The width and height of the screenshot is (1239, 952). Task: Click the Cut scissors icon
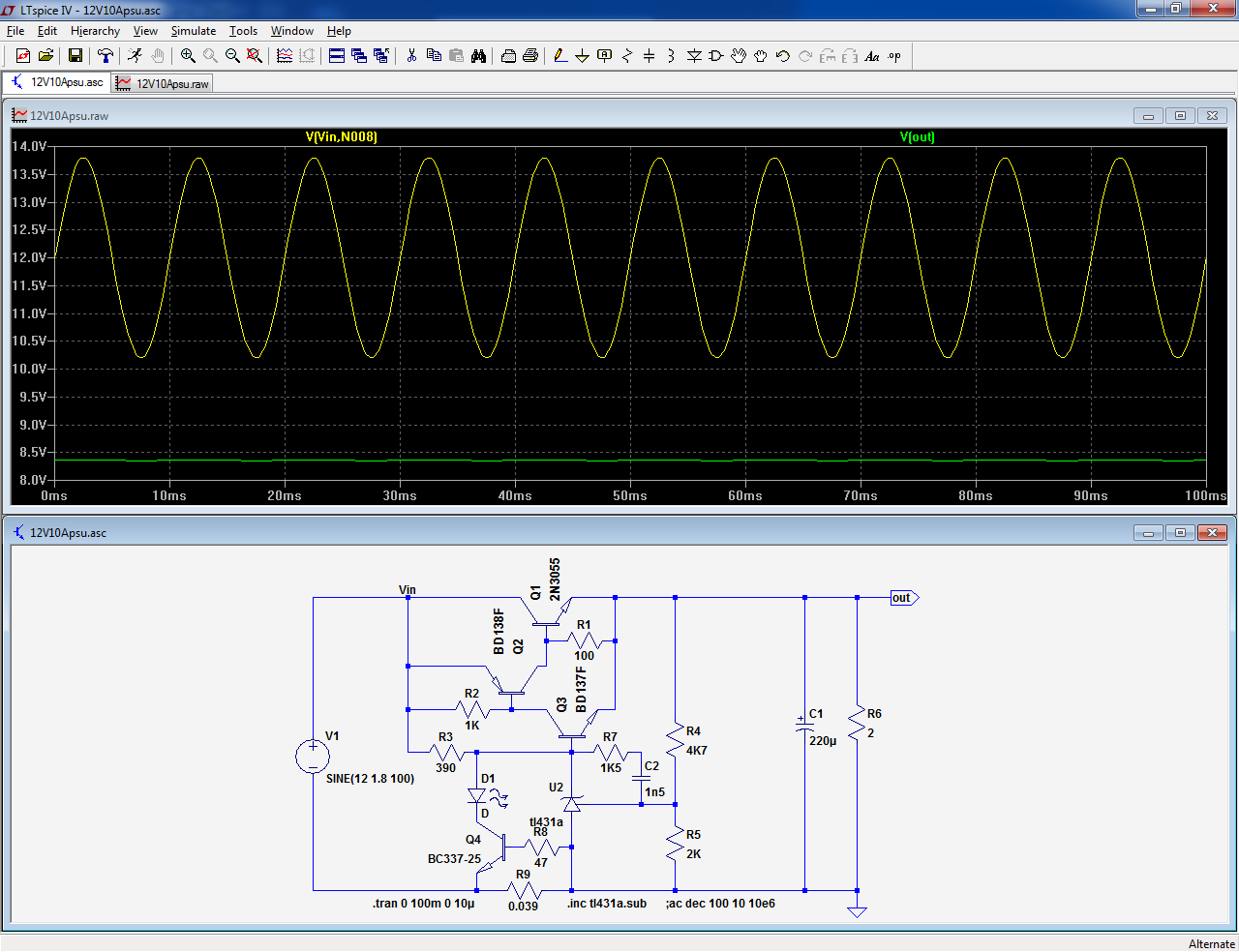pos(411,56)
